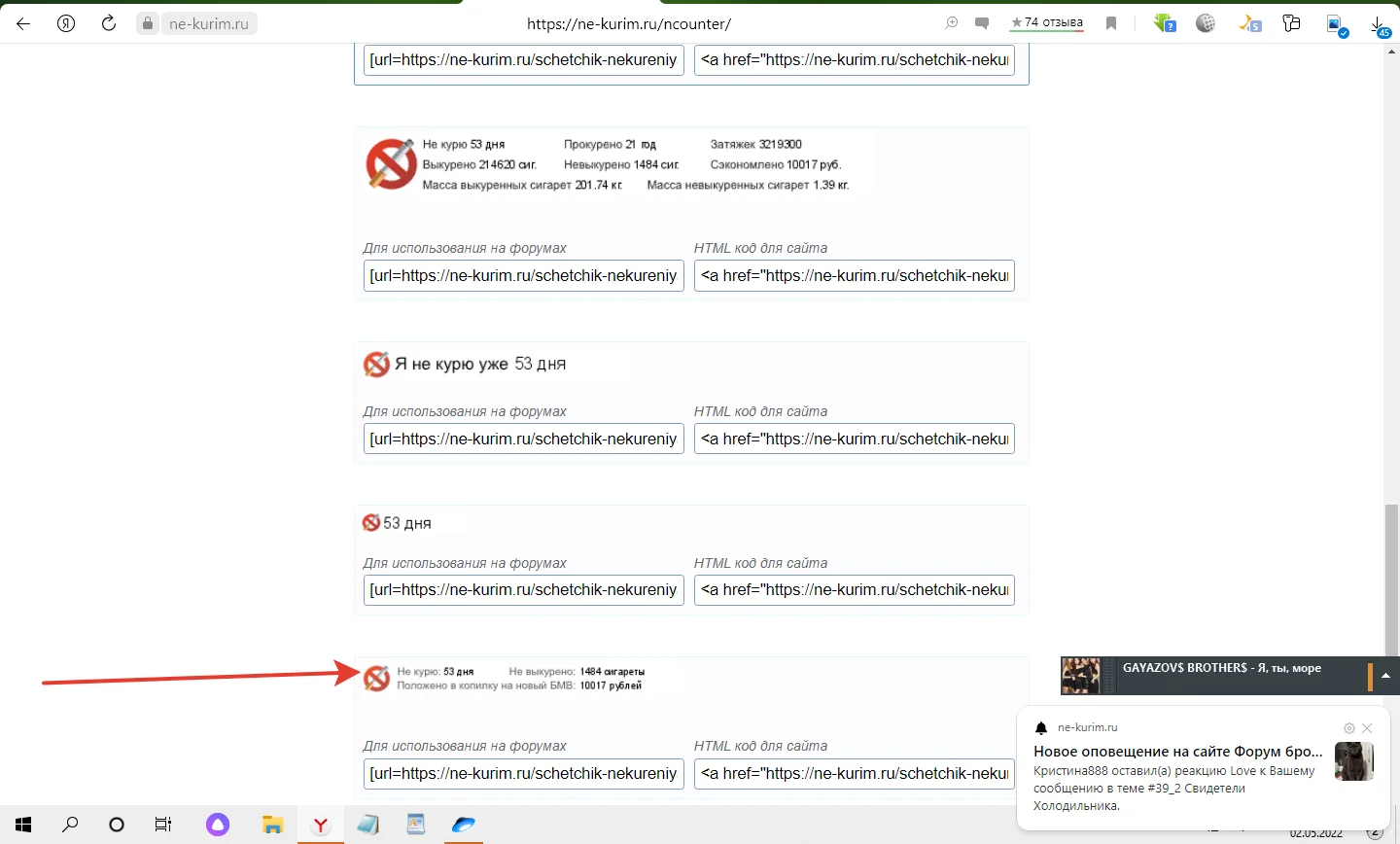Viewport: 1400px width, 844px height.
Task: Click the green arrow download extension icon
Action: pos(1163,23)
